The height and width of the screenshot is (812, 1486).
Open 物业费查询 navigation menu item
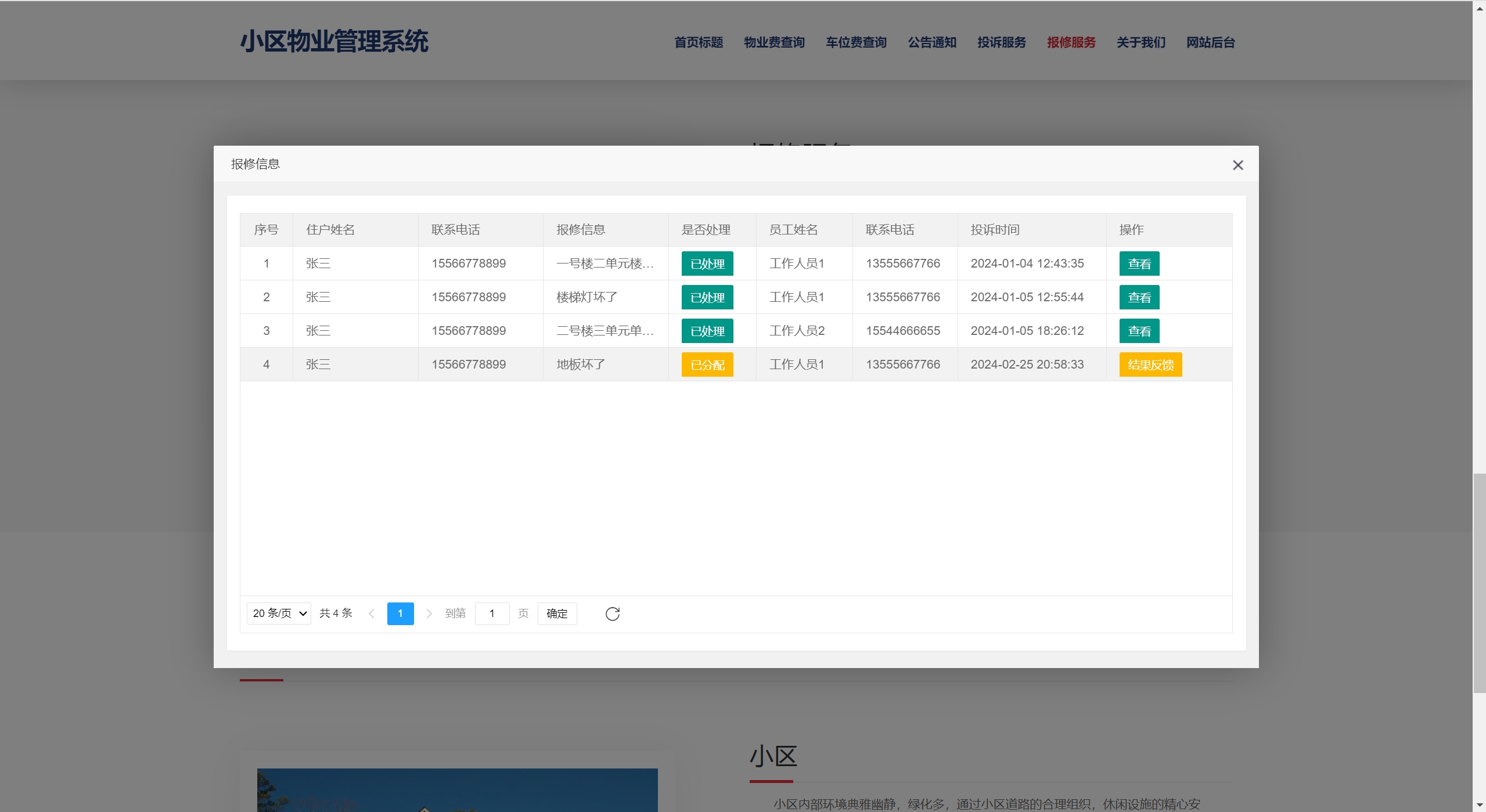pyautogui.click(x=774, y=42)
